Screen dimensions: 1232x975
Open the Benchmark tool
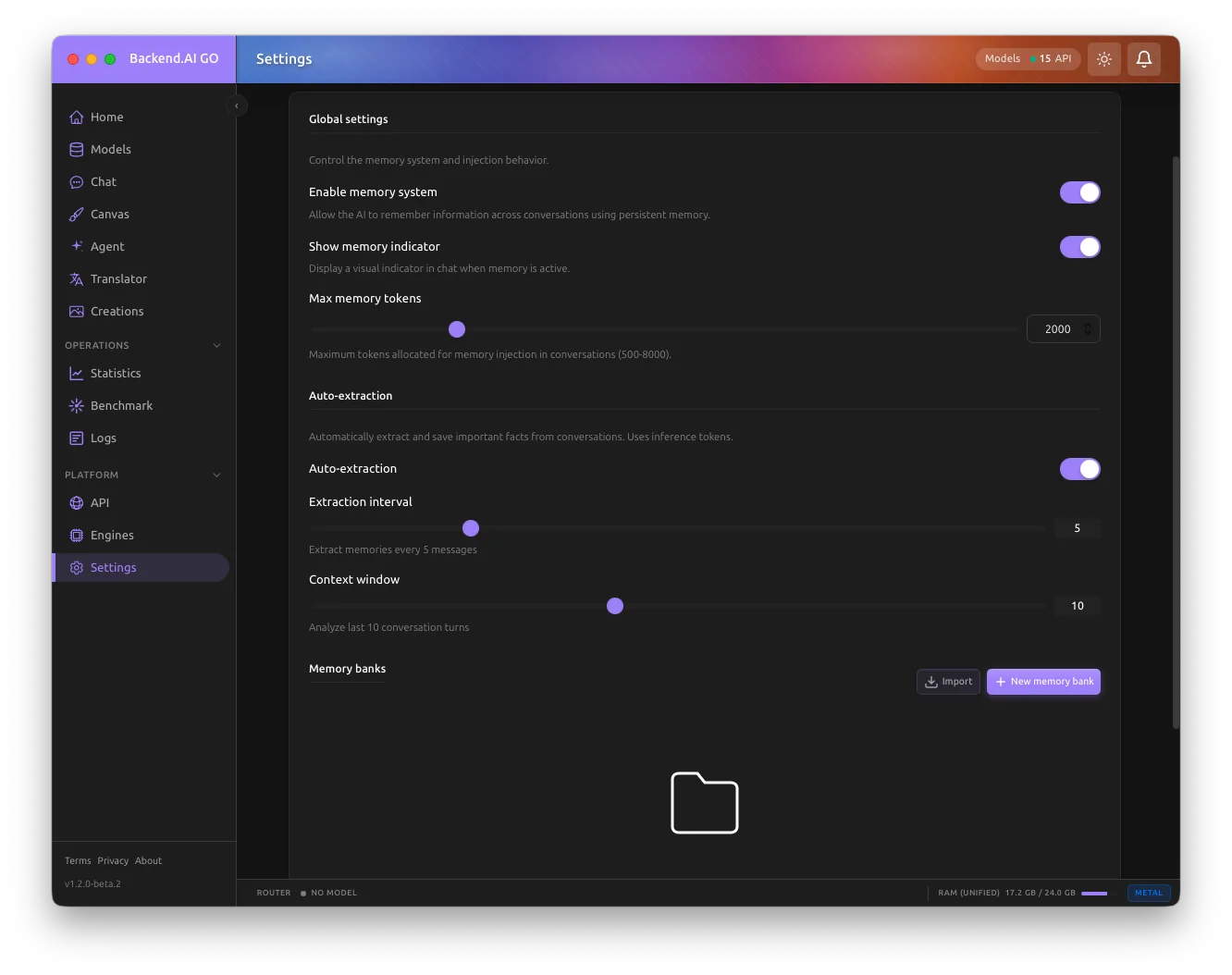coord(120,405)
